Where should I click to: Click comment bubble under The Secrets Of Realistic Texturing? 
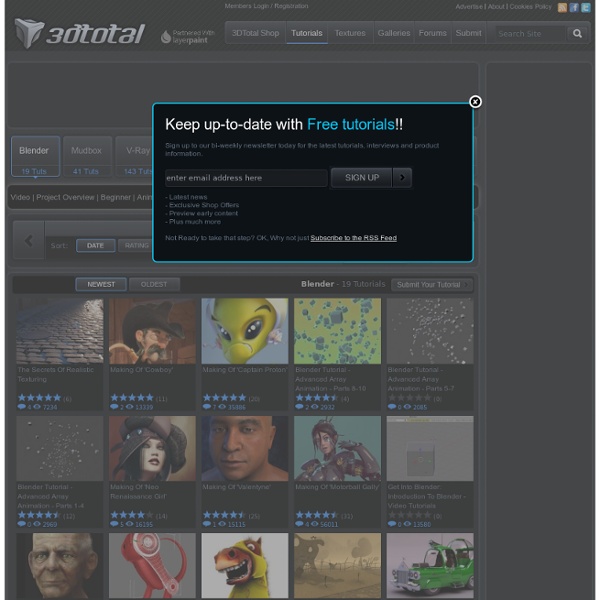tap(22, 407)
